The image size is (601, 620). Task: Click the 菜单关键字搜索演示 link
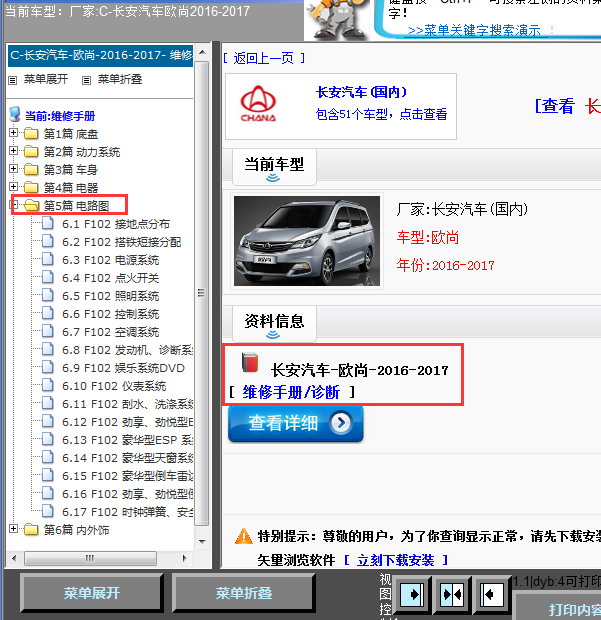[x=474, y=30]
